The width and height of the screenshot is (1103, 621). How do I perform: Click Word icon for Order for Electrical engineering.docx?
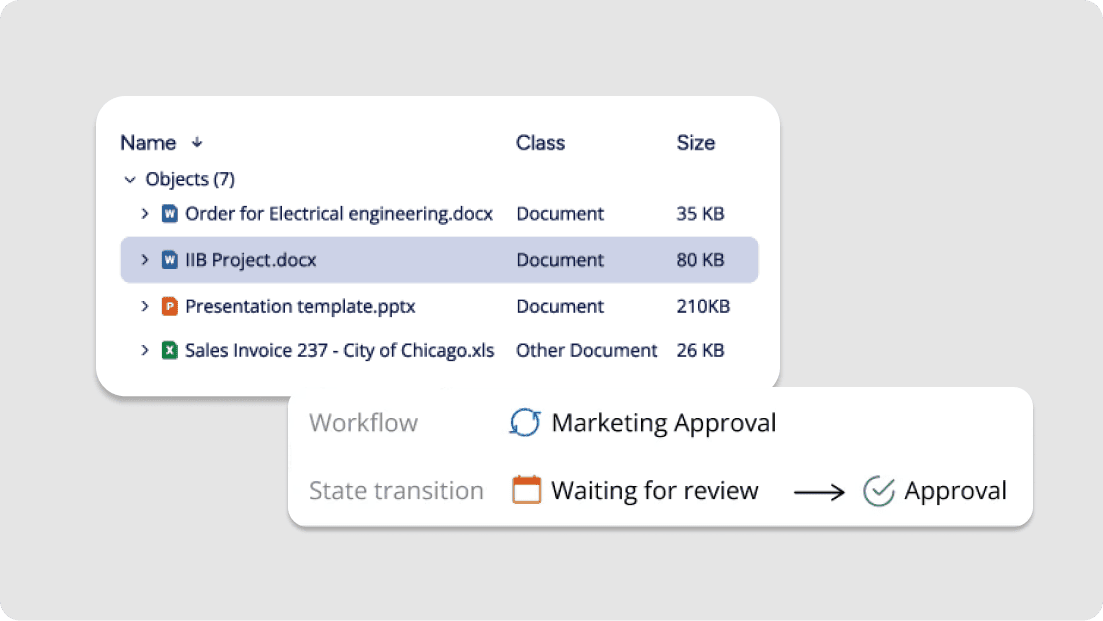click(169, 213)
